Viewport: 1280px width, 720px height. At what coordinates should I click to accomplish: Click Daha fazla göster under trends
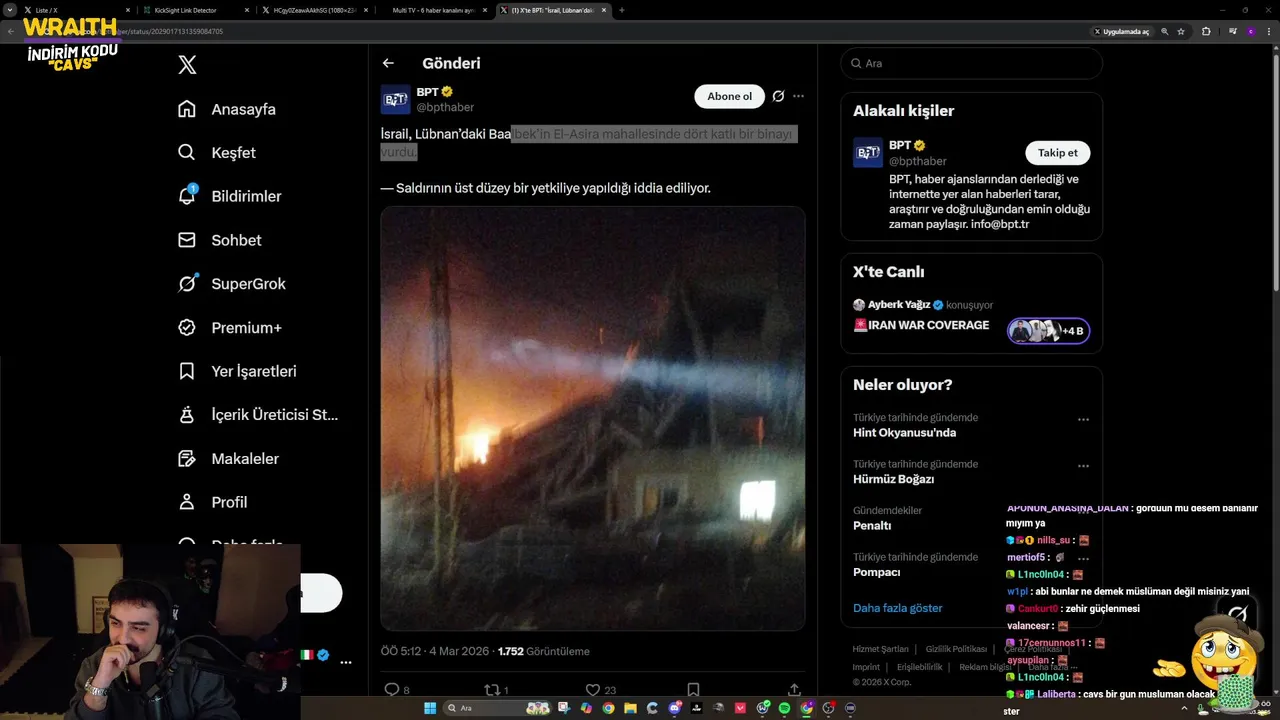[x=897, y=608]
